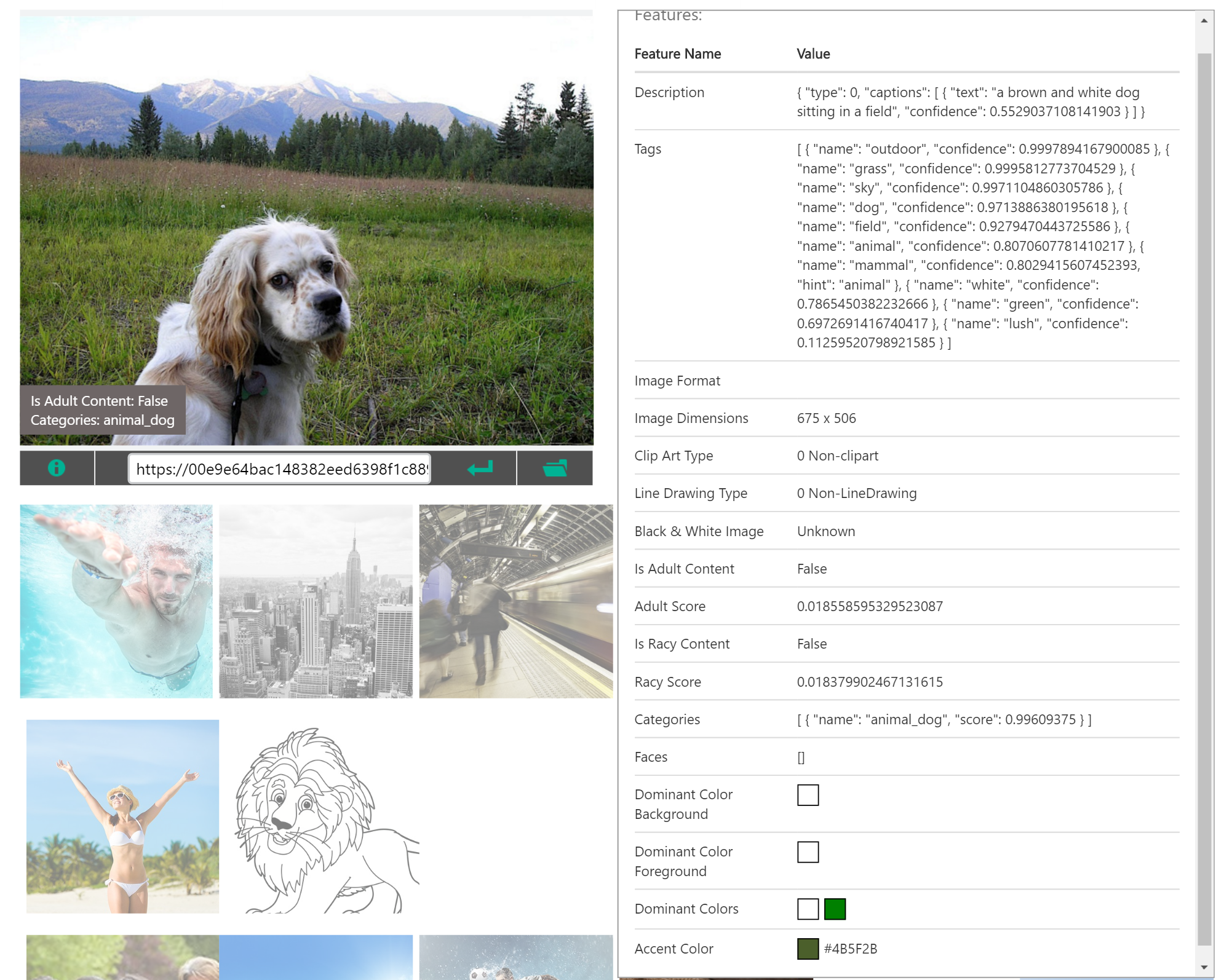Click the '0 Non-clipart' value
This screenshot has width=1216, height=980.
(837, 456)
